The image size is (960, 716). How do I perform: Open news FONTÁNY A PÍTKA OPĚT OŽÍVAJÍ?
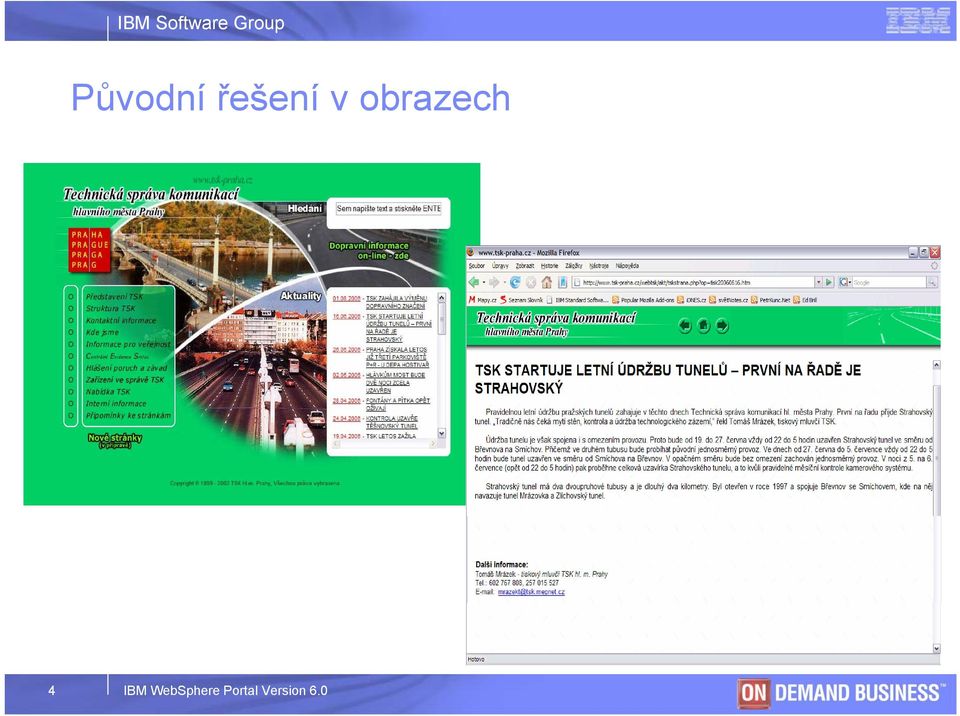pyautogui.click(x=398, y=404)
